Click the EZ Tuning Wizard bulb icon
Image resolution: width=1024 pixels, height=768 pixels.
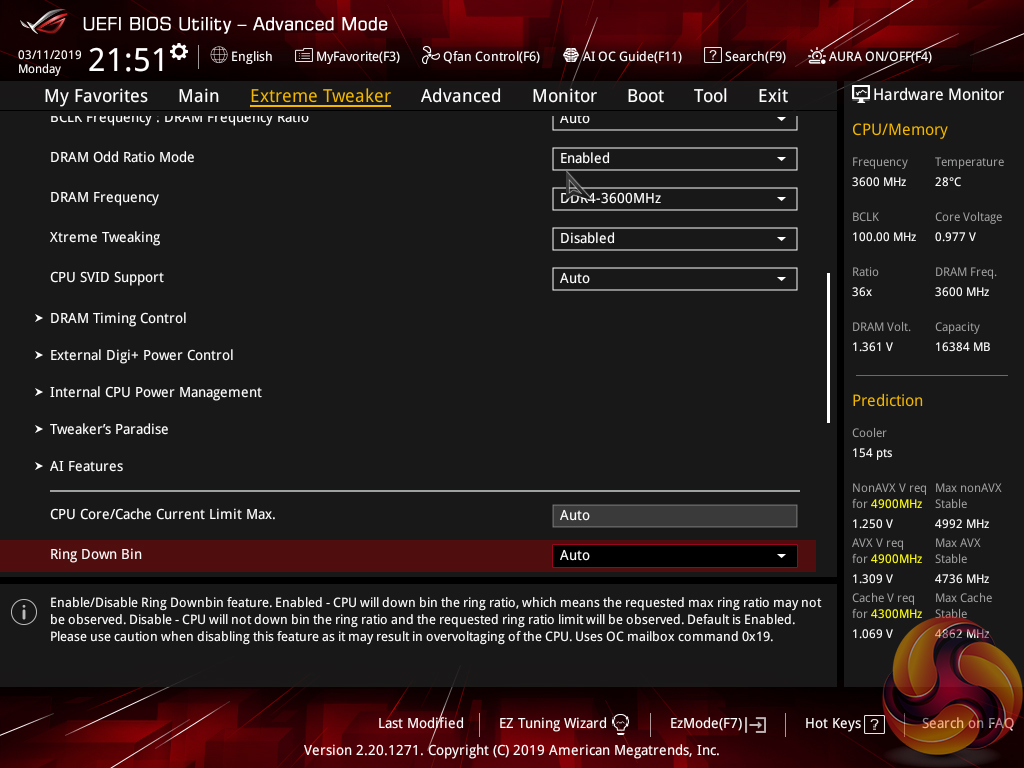[x=621, y=723]
